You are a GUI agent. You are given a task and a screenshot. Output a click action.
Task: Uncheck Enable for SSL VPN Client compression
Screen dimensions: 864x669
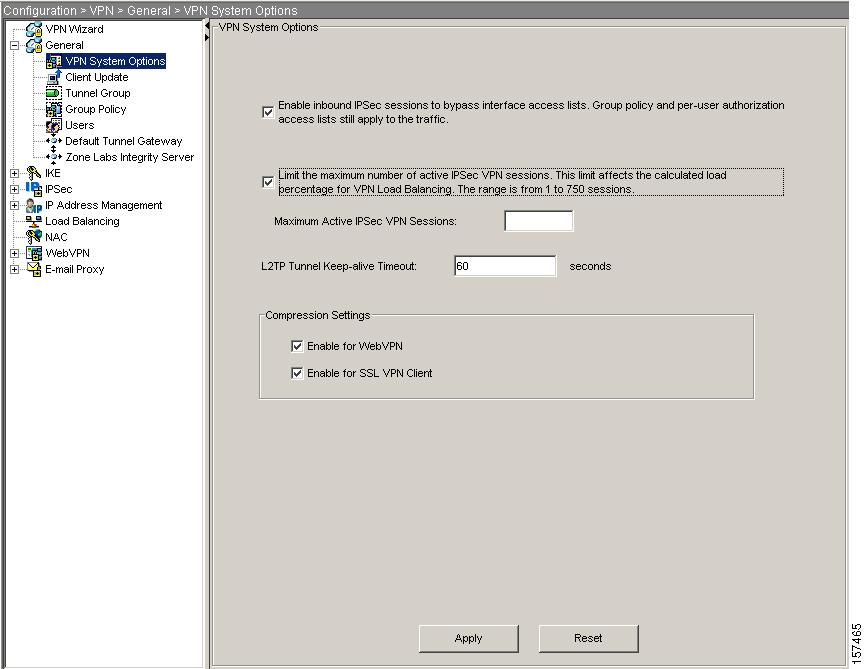[x=297, y=373]
